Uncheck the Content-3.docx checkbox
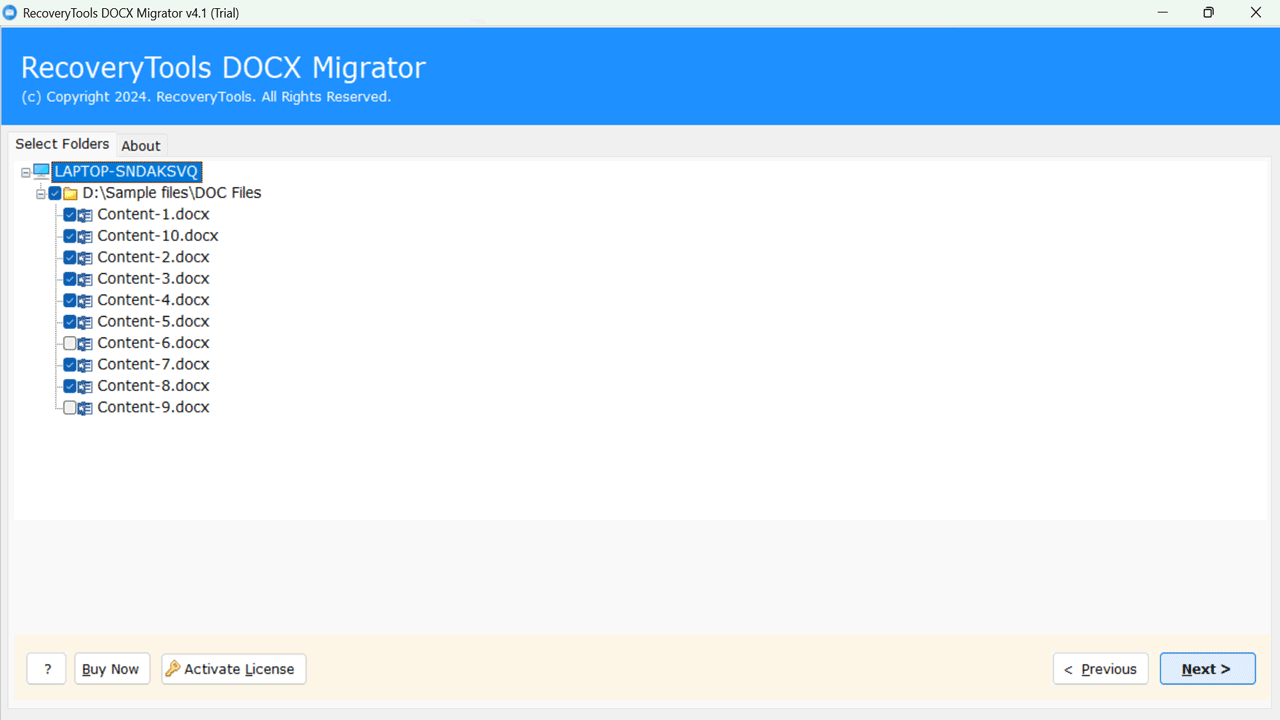The image size is (1280, 720). 70,279
